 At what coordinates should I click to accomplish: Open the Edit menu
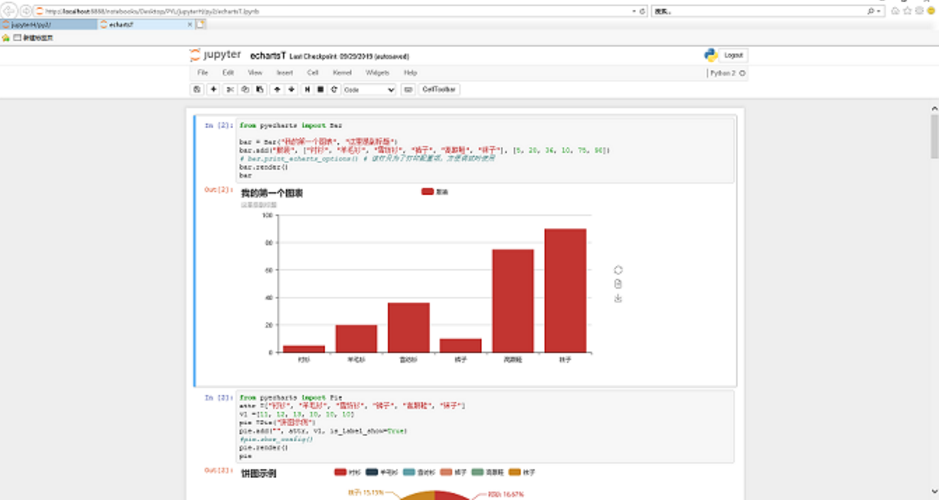(228, 72)
